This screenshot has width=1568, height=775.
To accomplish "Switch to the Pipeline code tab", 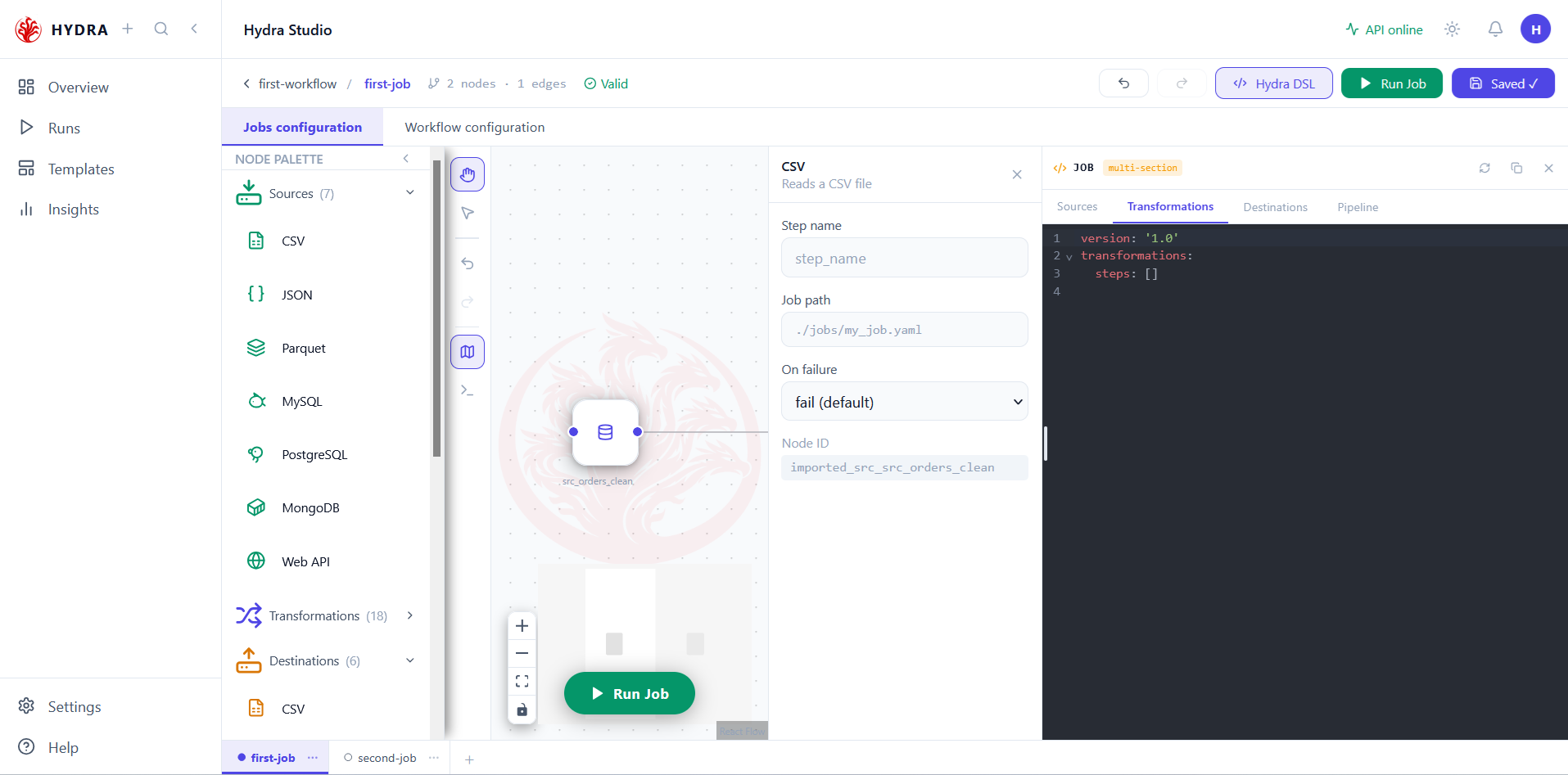I will click(x=1358, y=207).
